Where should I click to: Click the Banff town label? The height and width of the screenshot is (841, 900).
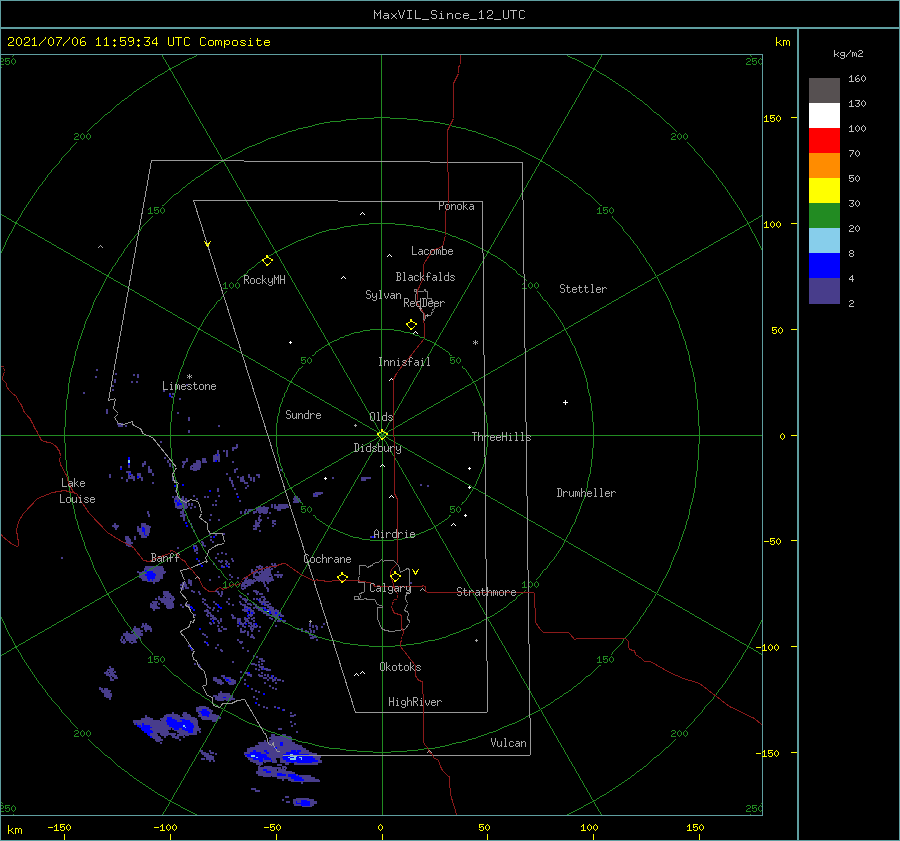pos(165,558)
